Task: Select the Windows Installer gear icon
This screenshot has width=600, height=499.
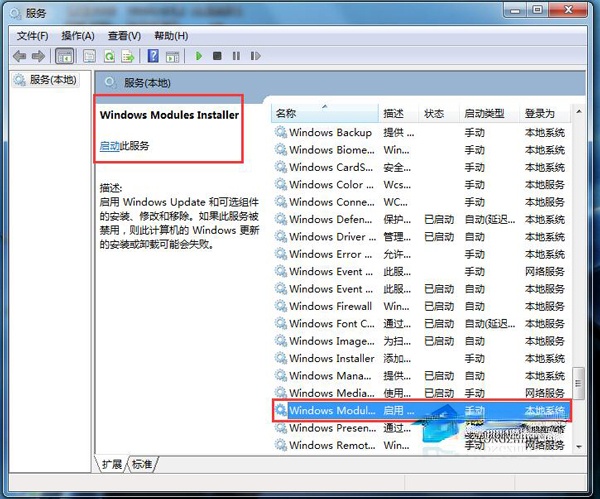Action: pyautogui.click(x=280, y=358)
